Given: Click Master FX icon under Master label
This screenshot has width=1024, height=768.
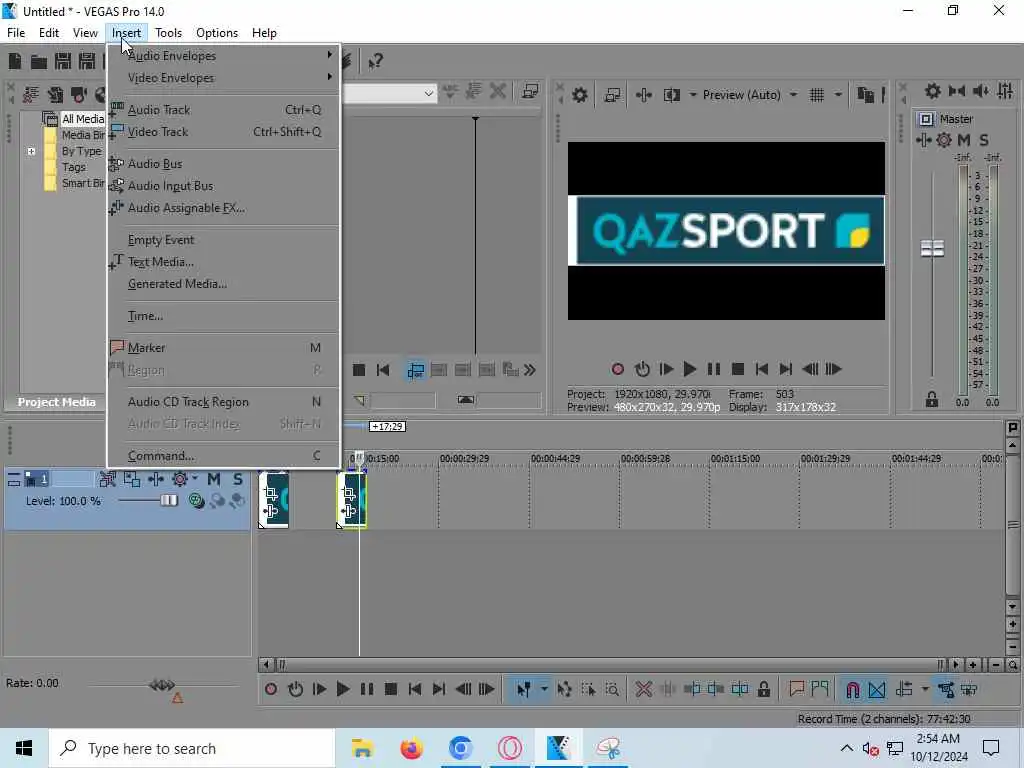Looking at the screenshot, I should pos(923,140).
